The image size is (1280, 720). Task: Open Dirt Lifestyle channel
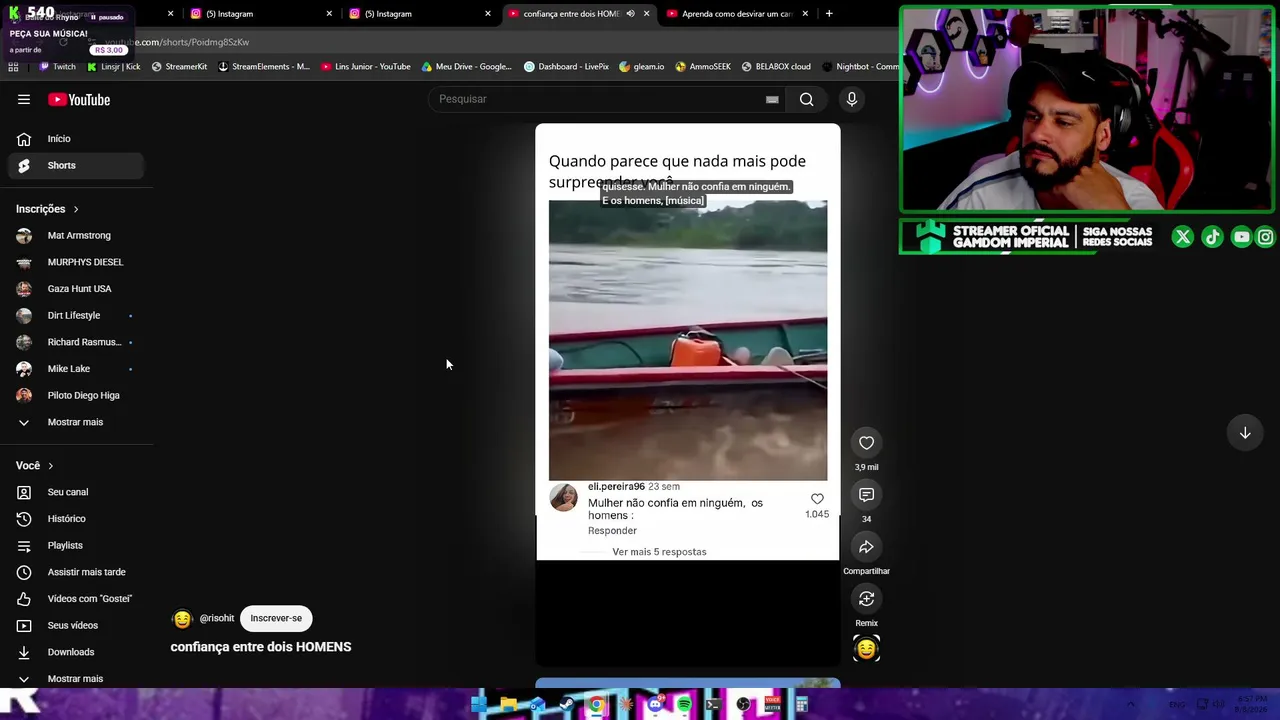coord(75,316)
